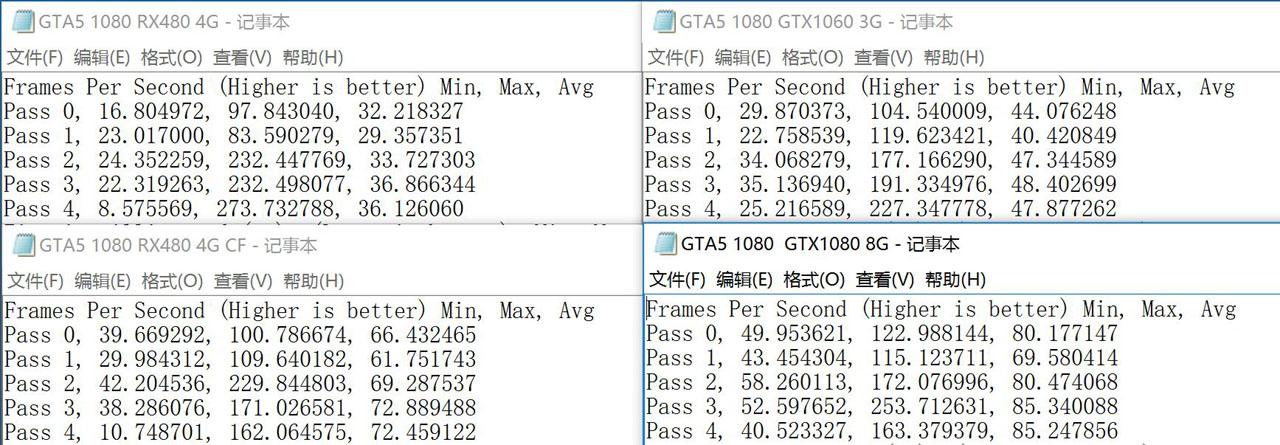Open 文件(F) menu in GTX1060 3G window

click(676, 57)
